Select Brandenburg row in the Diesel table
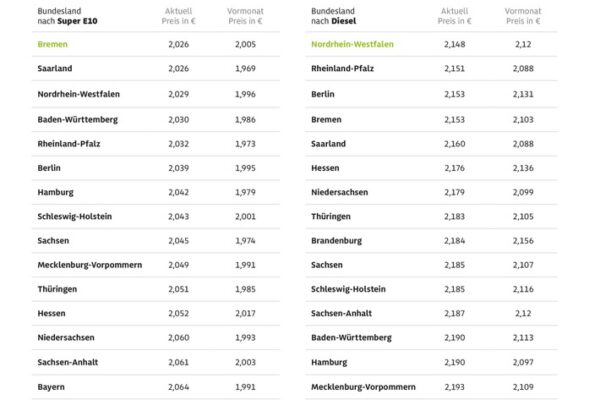This screenshot has width=600, height=400. (x=341, y=241)
